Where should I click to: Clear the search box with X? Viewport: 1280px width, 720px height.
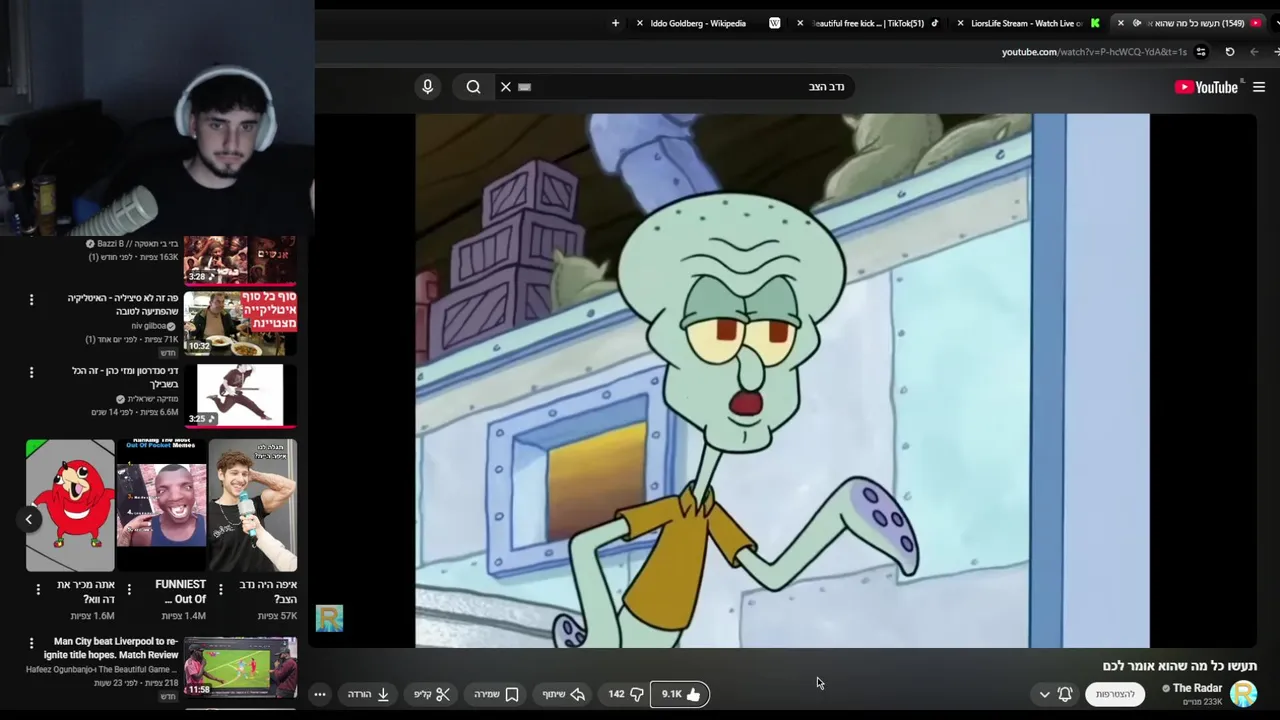coord(506,87)
